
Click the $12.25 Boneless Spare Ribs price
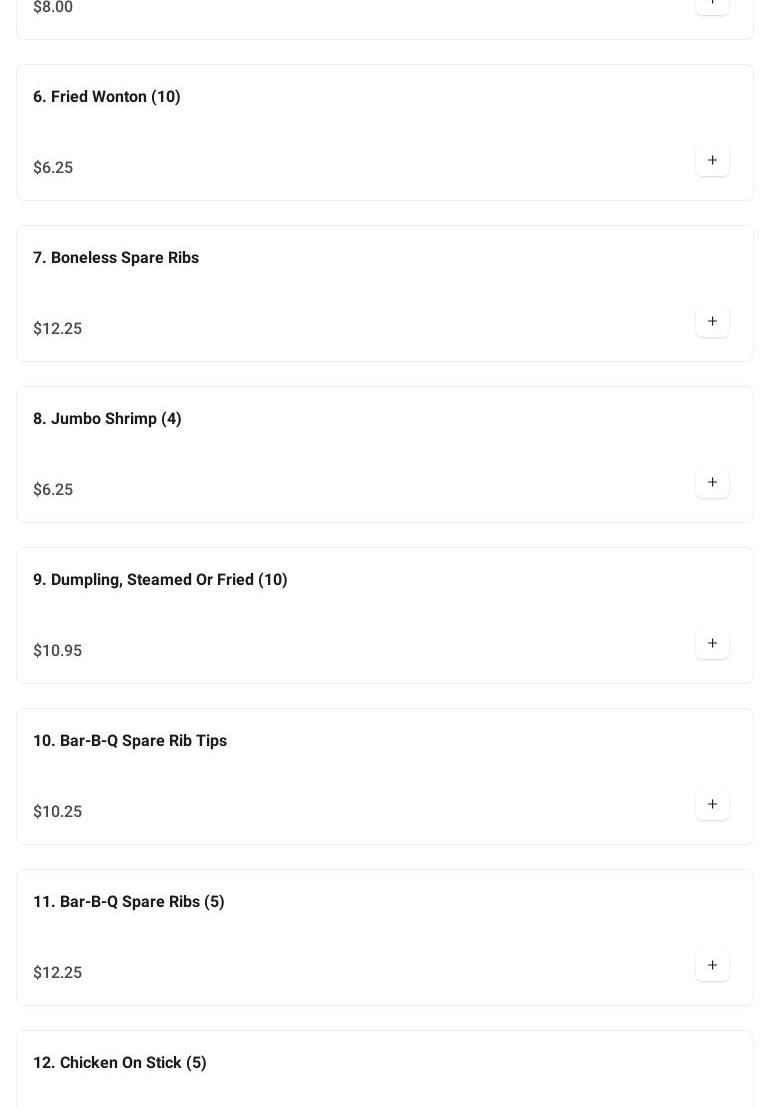point(58,329)
